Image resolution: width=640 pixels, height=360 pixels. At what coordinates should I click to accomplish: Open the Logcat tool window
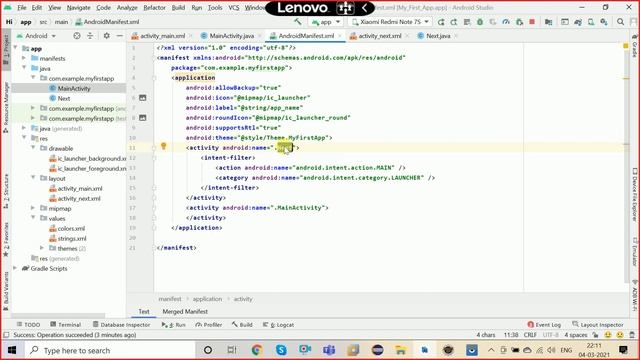click(278, 324)
